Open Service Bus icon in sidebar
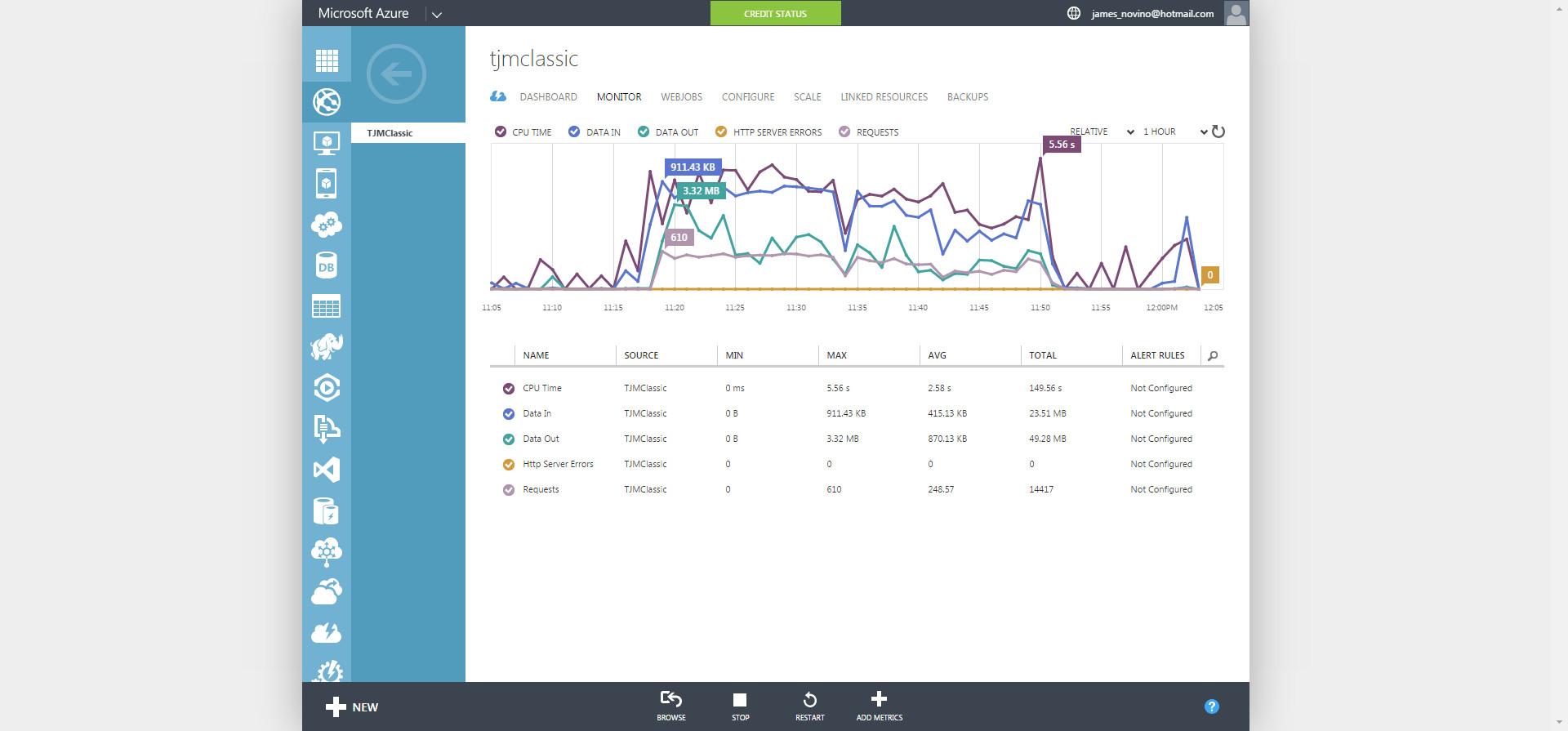The image size is (1568, 731). tap(327, 429)
